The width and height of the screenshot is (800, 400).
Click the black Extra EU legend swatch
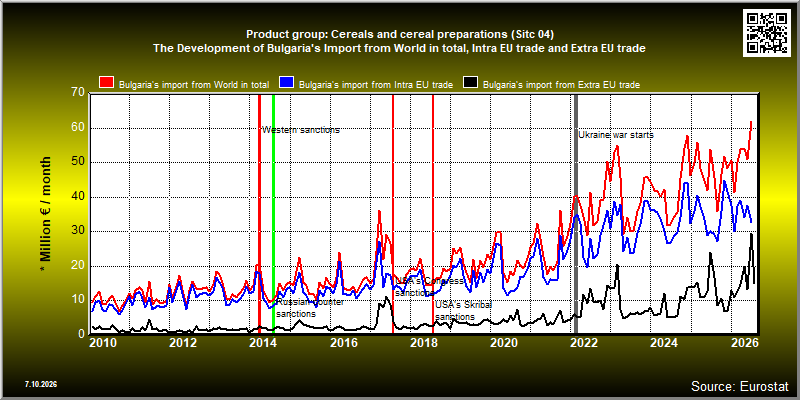tap(470, 83)
